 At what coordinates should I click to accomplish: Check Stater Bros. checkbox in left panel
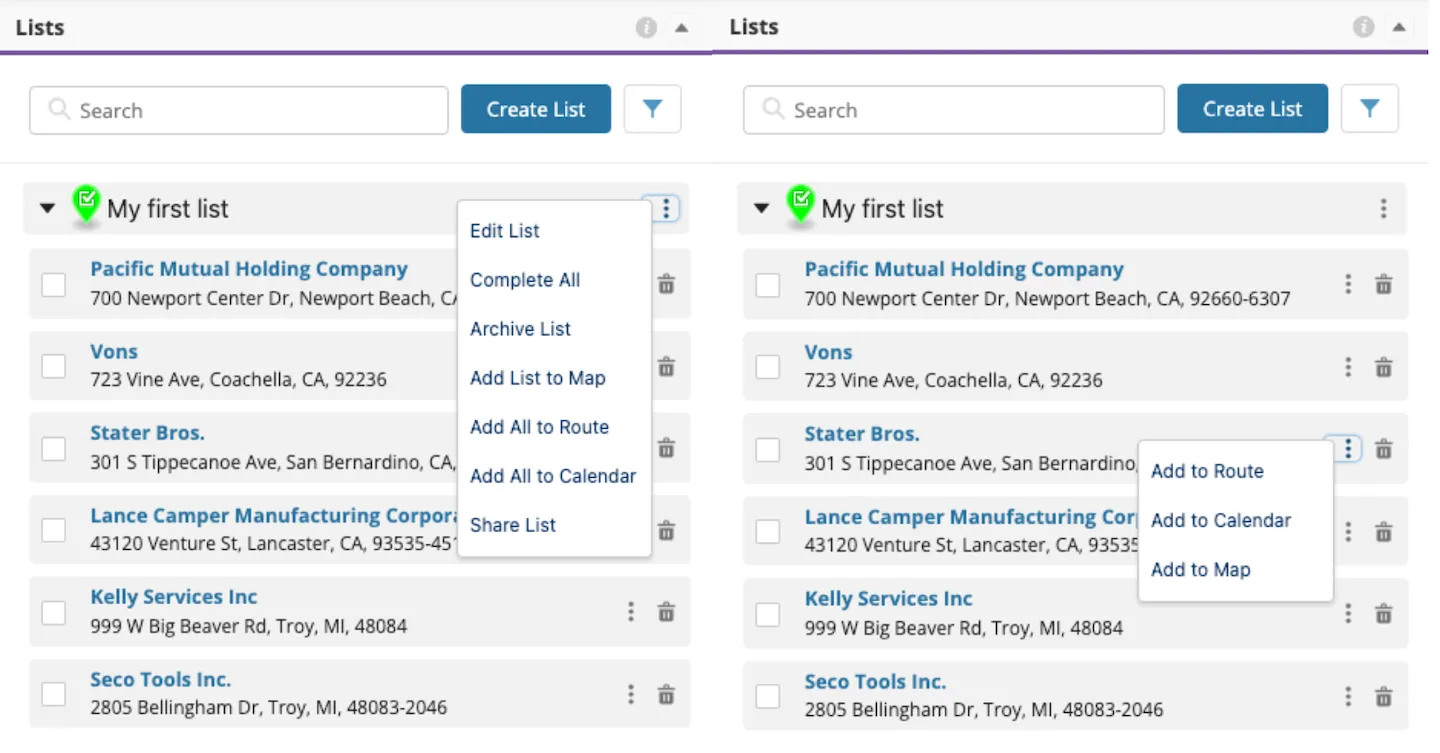pos(54,449)
